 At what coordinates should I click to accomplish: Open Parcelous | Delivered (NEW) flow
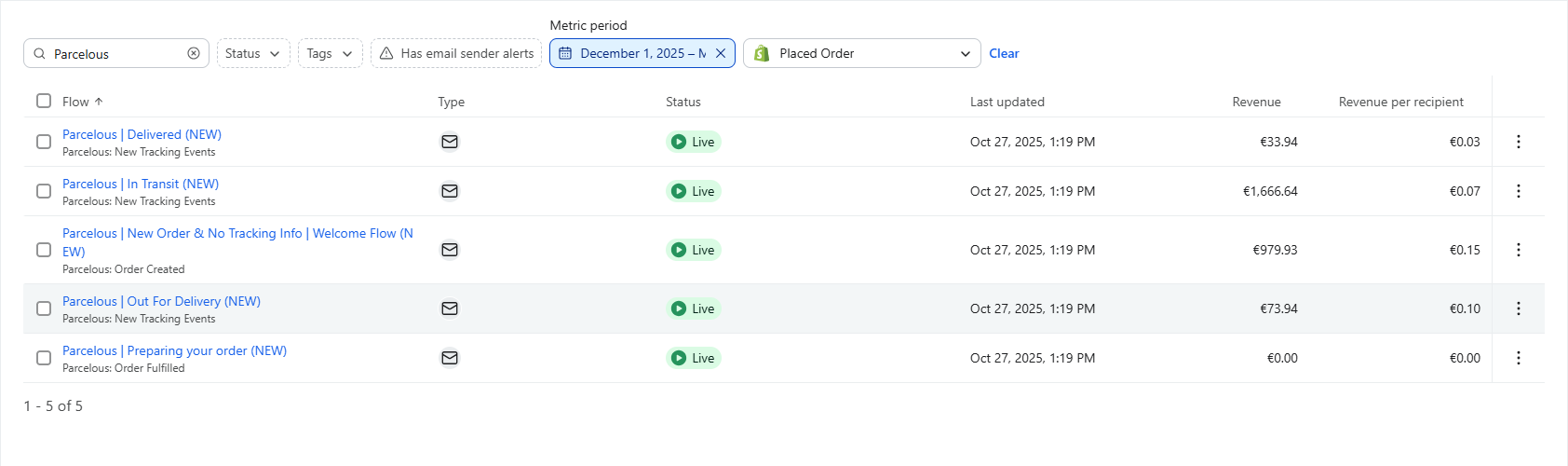pos(142,134)
